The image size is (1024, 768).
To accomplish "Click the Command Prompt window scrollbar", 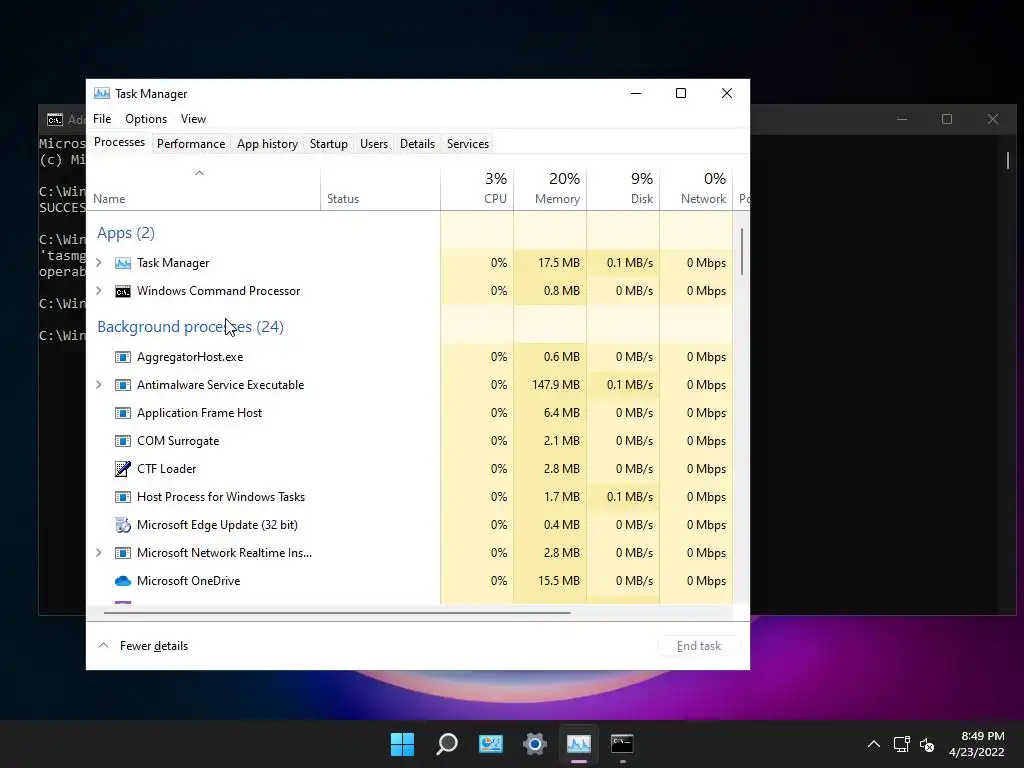I will point(1008,160).
